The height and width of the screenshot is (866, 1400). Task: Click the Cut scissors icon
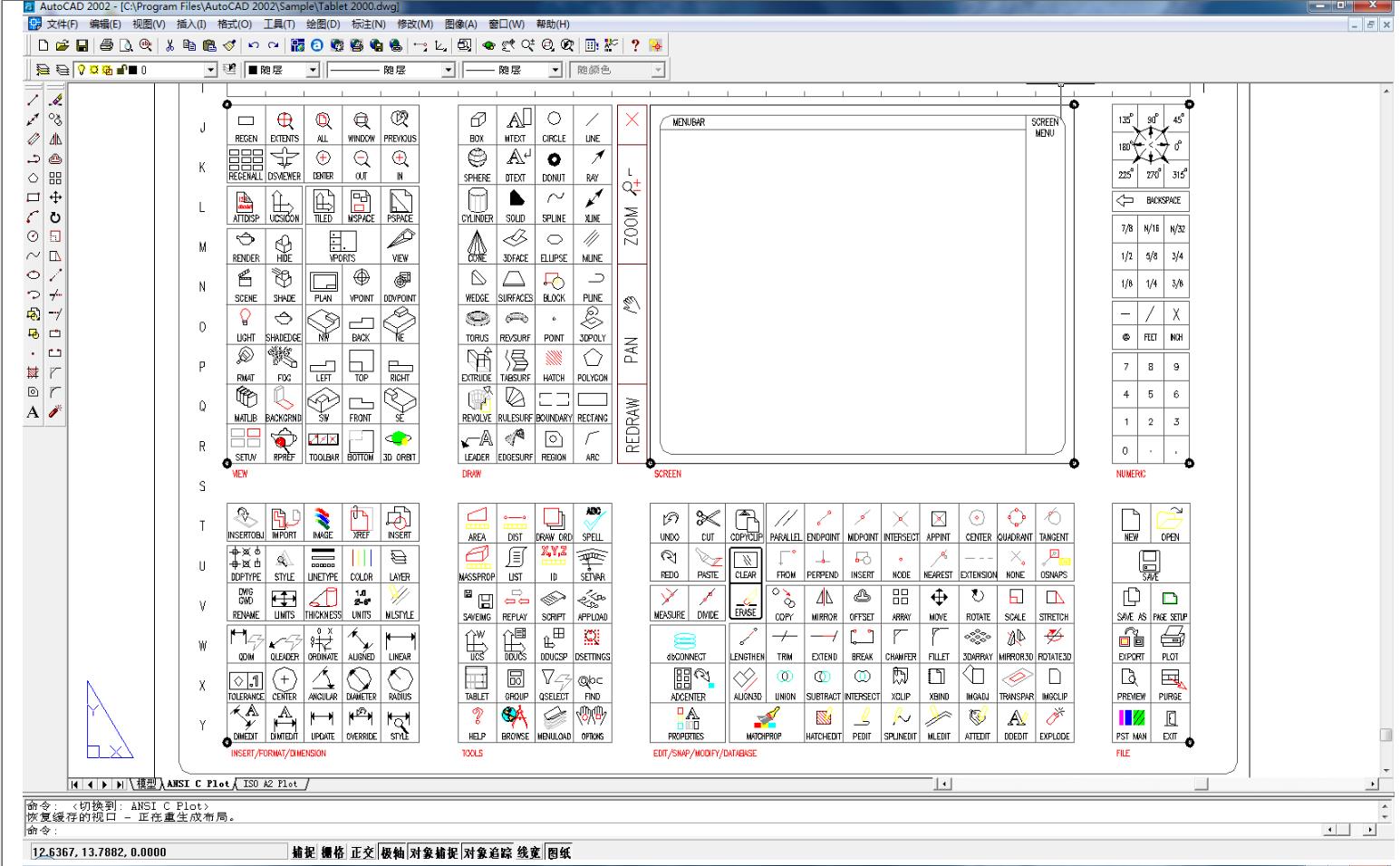(169, 45)
